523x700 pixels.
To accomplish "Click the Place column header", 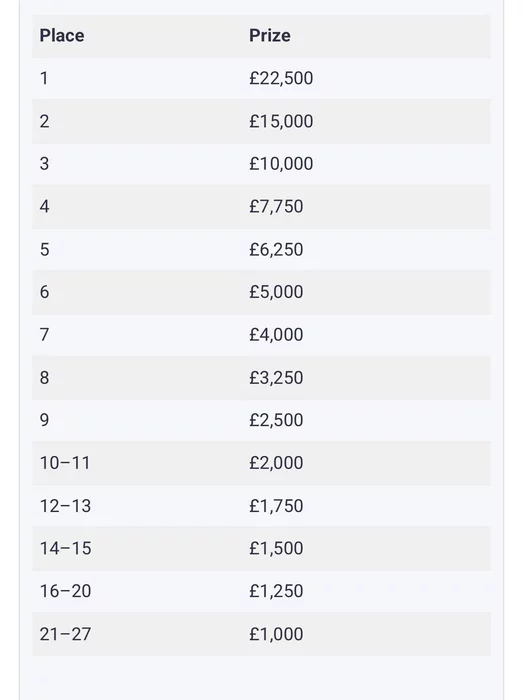I will pyautogui.click(x=62, y=36).
